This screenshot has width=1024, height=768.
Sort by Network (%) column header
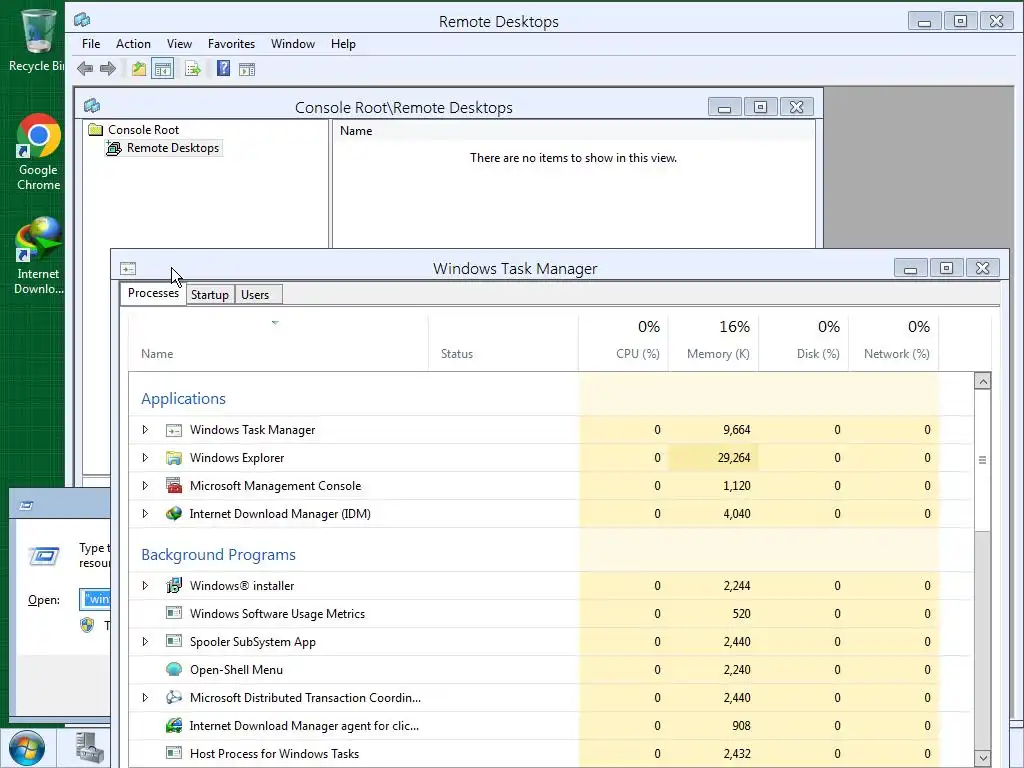click(x=893, y=343)
